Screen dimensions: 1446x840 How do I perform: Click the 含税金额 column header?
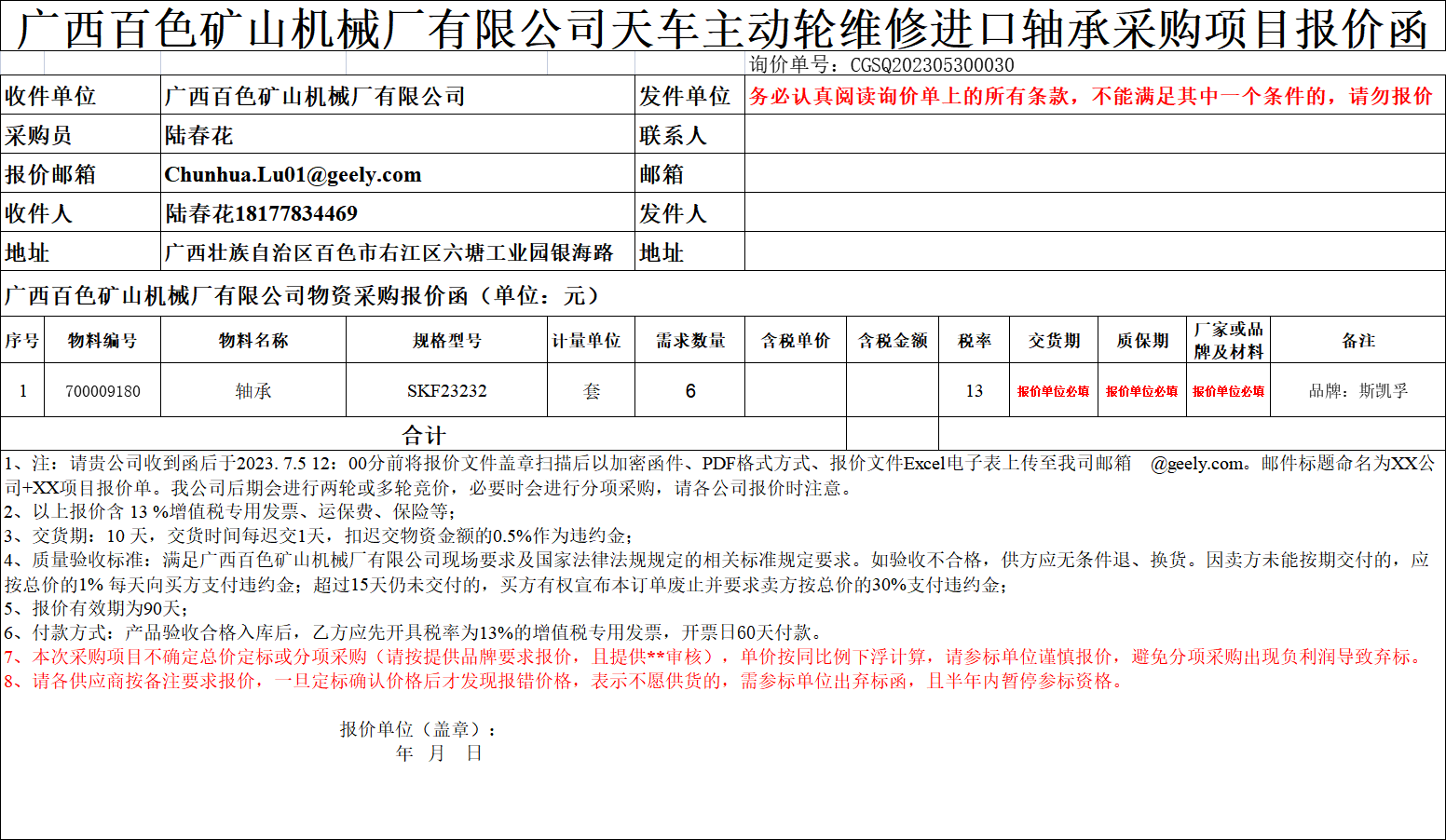coord(893,340)
